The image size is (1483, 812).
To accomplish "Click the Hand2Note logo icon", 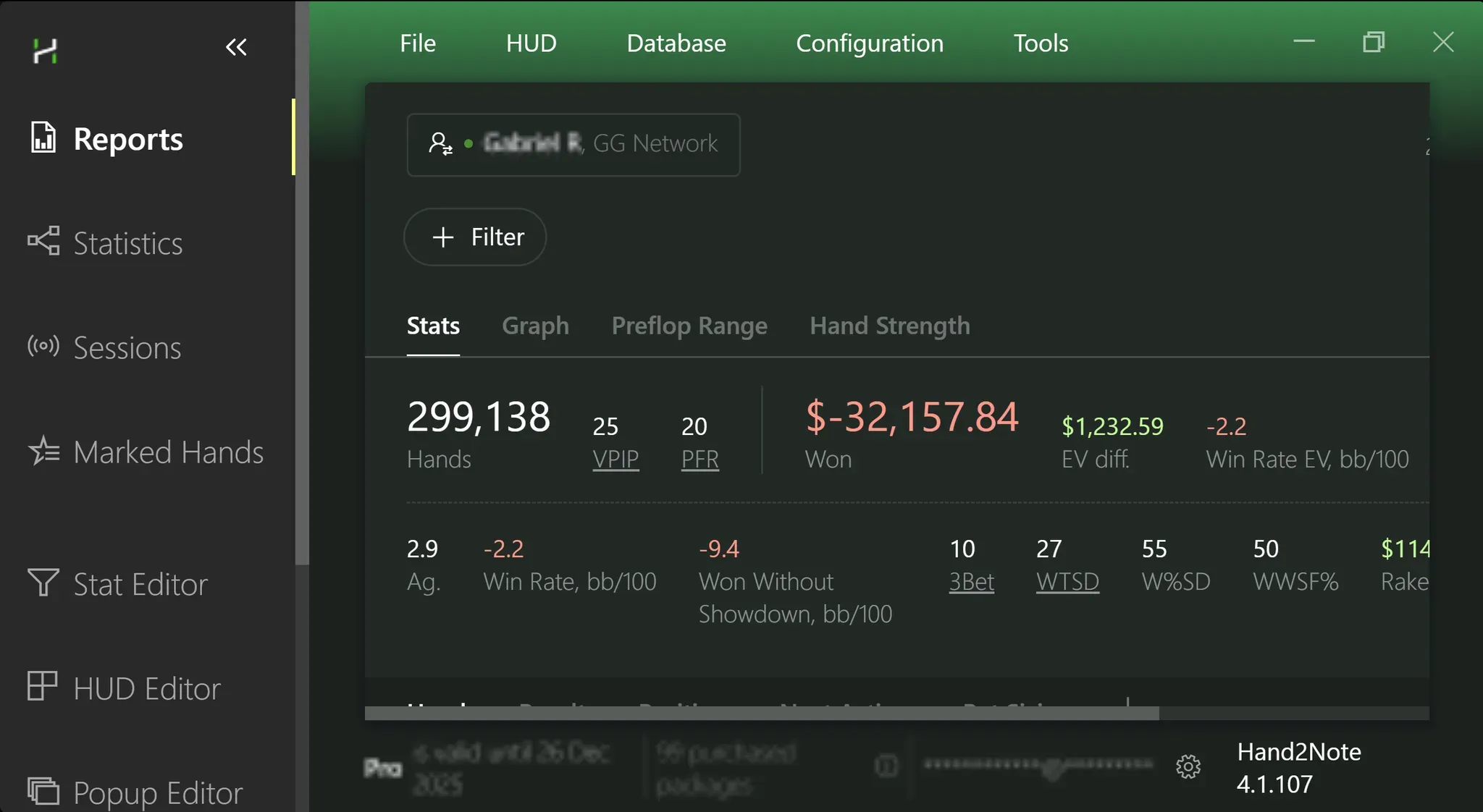I will (x=45, y=50).
